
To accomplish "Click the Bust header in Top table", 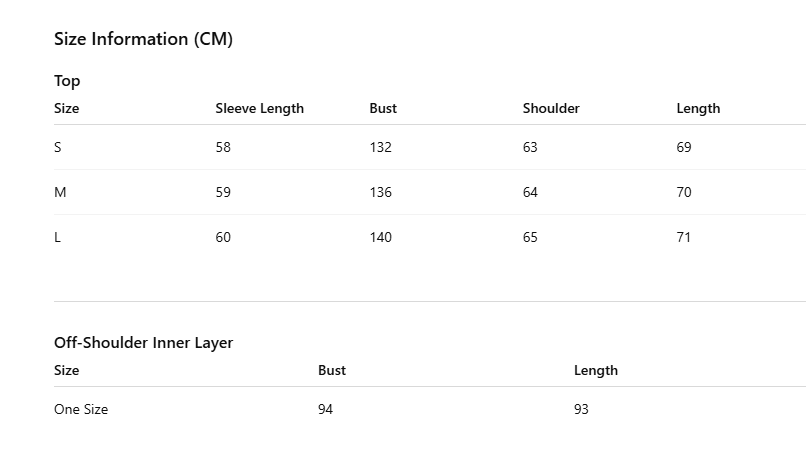I will (x=383, y=108).
